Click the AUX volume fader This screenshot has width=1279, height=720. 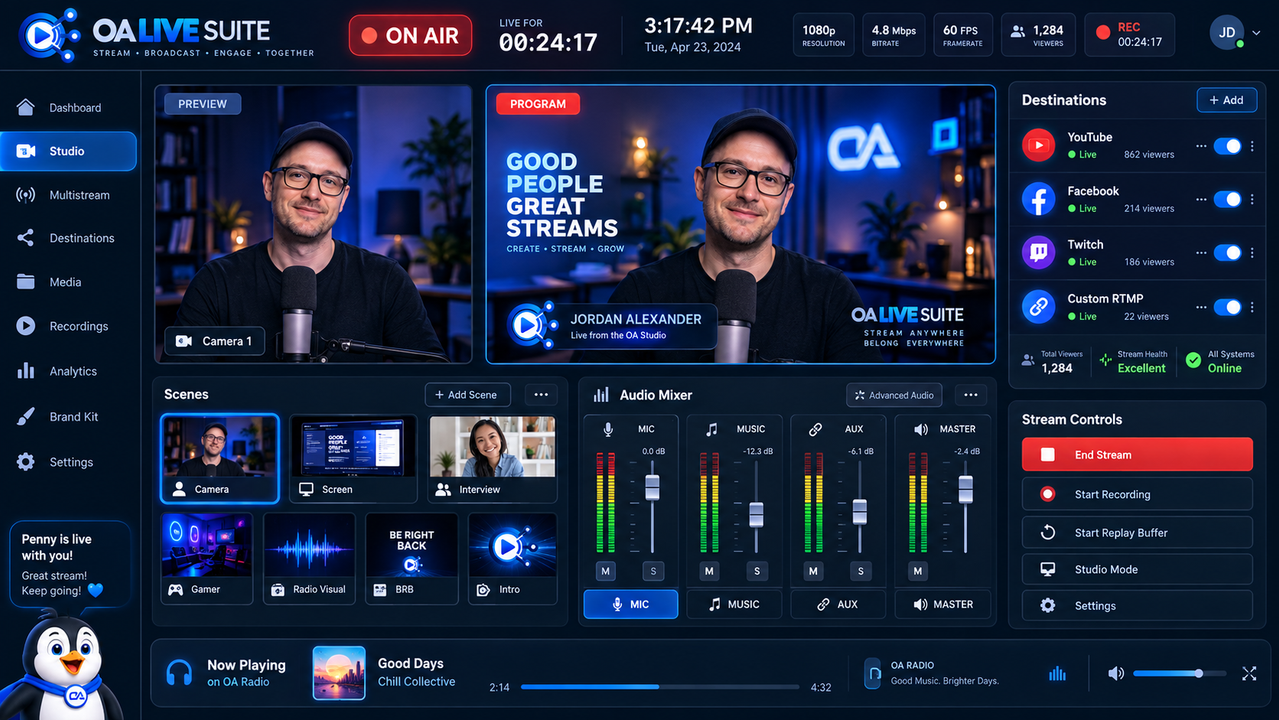[859, 511]
